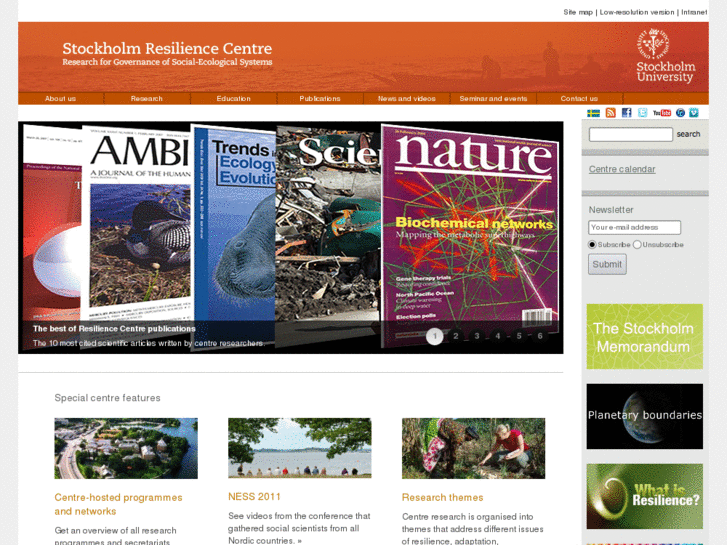Open the Research themes fieldwork photo
This screenshot has height=545, width=727.
(473, 448)
